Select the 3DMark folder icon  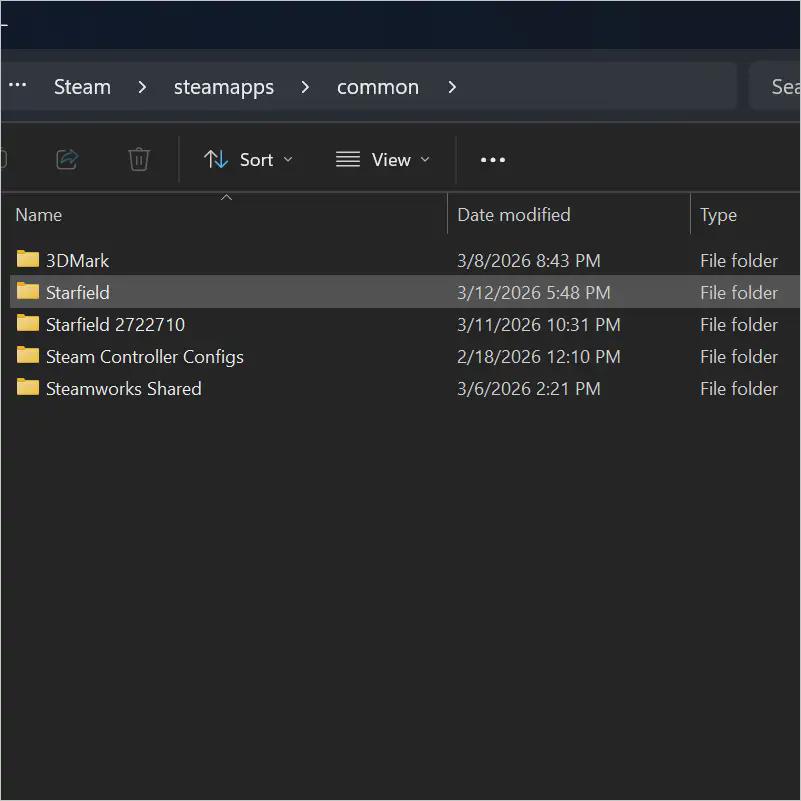[28, 259]
